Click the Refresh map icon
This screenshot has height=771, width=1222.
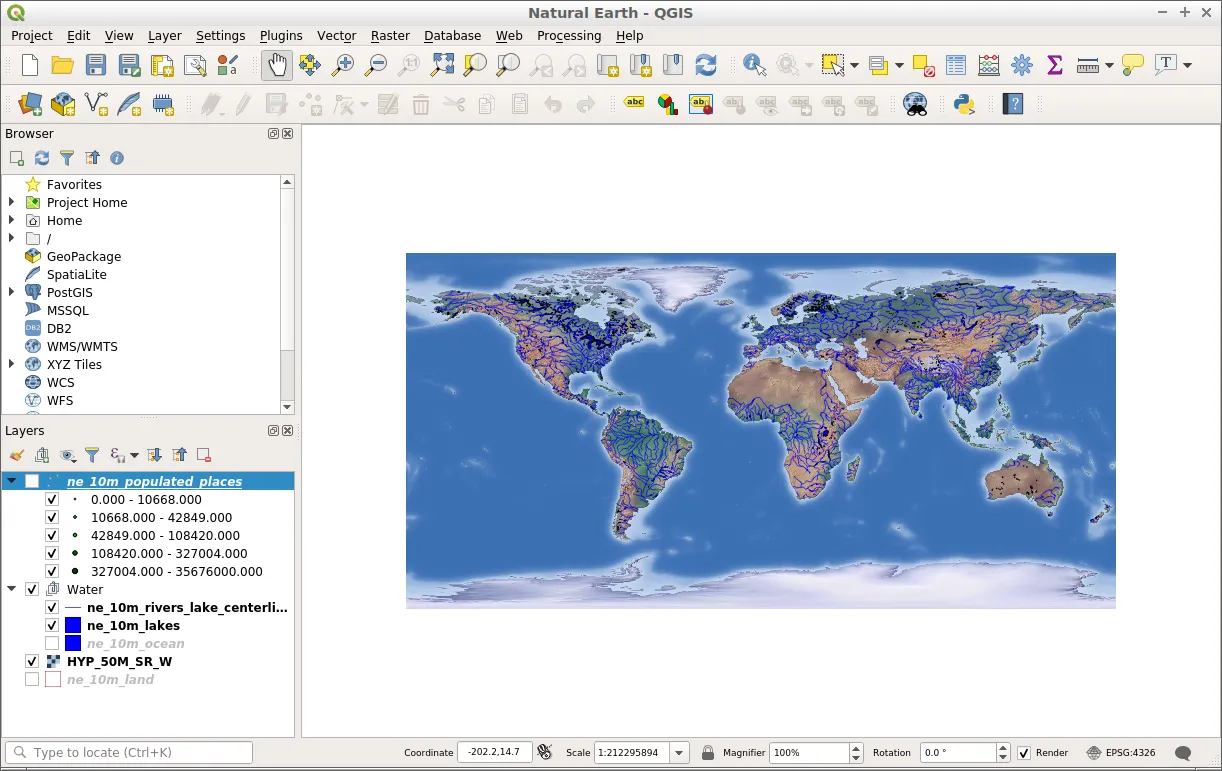tap(706, 66)
